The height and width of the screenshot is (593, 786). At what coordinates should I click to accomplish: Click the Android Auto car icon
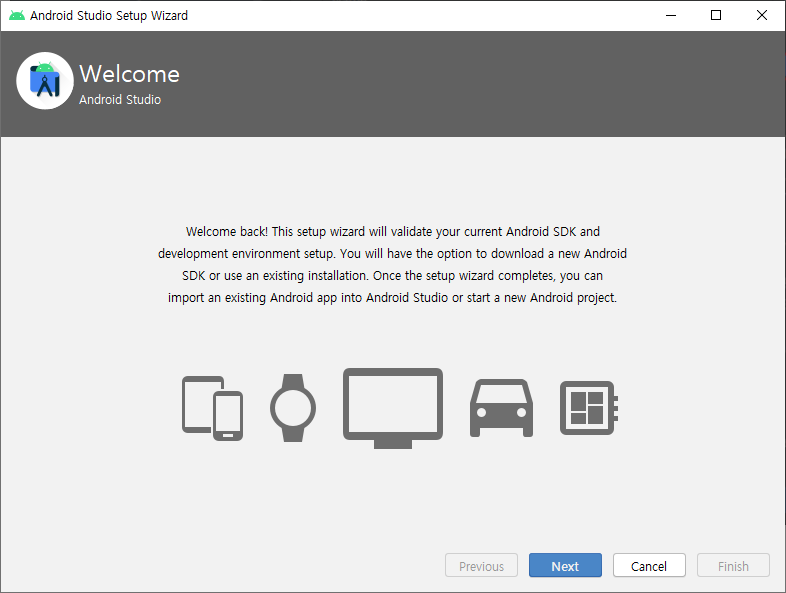point(501,408)
